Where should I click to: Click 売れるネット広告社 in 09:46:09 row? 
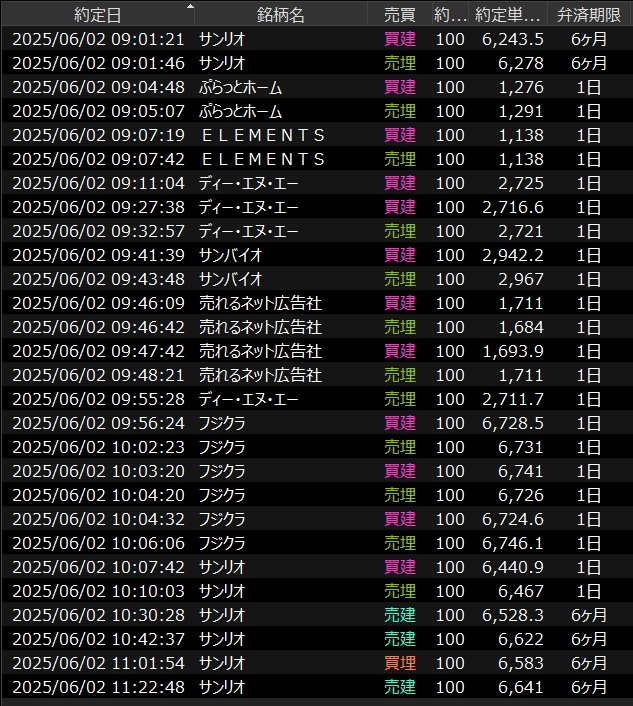tap(260, 303)
